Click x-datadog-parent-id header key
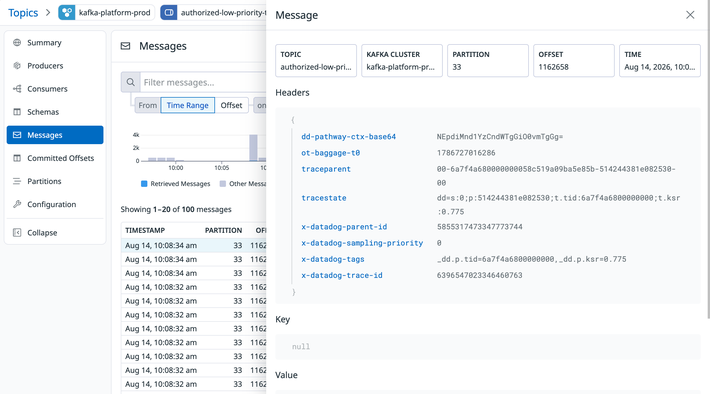Viewport: 710px width, 394px height. [344, 227]
